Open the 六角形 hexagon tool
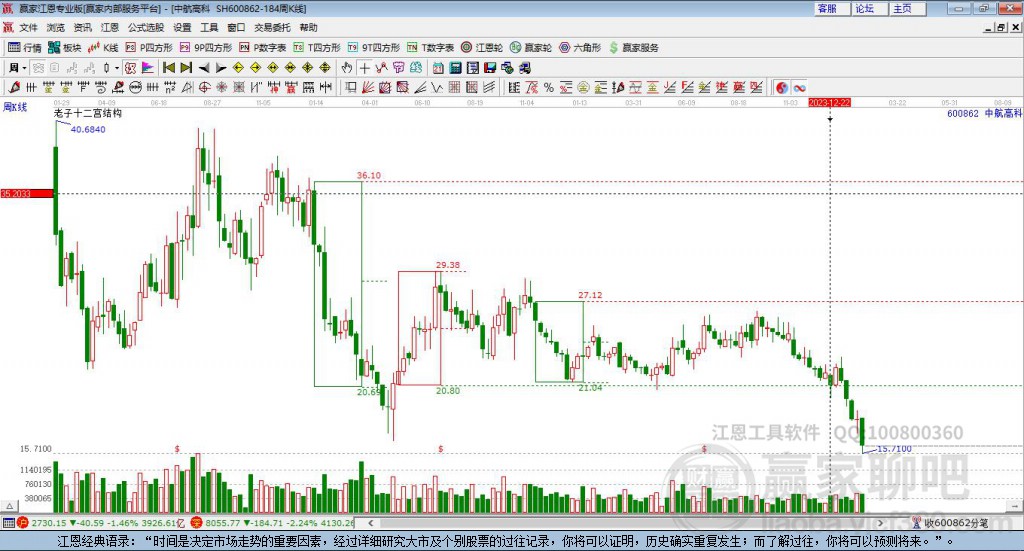Image resolution: width=1024 pixels, height=551 pixels. coord(580,48)
